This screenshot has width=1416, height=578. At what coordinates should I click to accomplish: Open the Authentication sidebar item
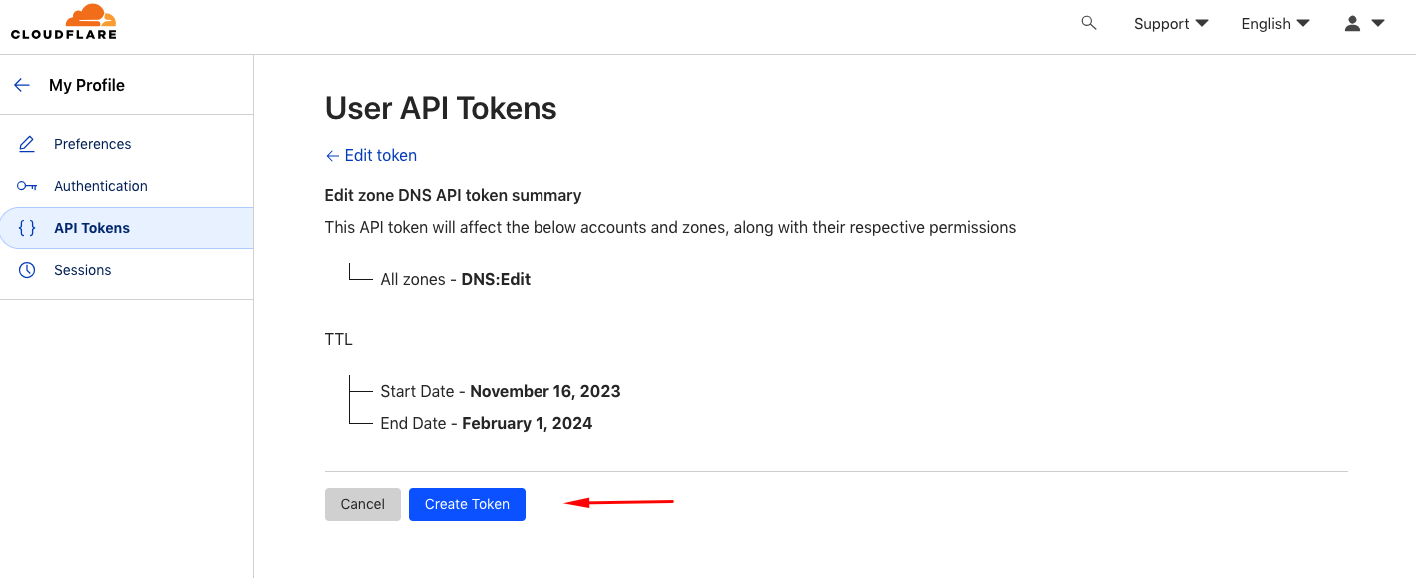(101, 186)
